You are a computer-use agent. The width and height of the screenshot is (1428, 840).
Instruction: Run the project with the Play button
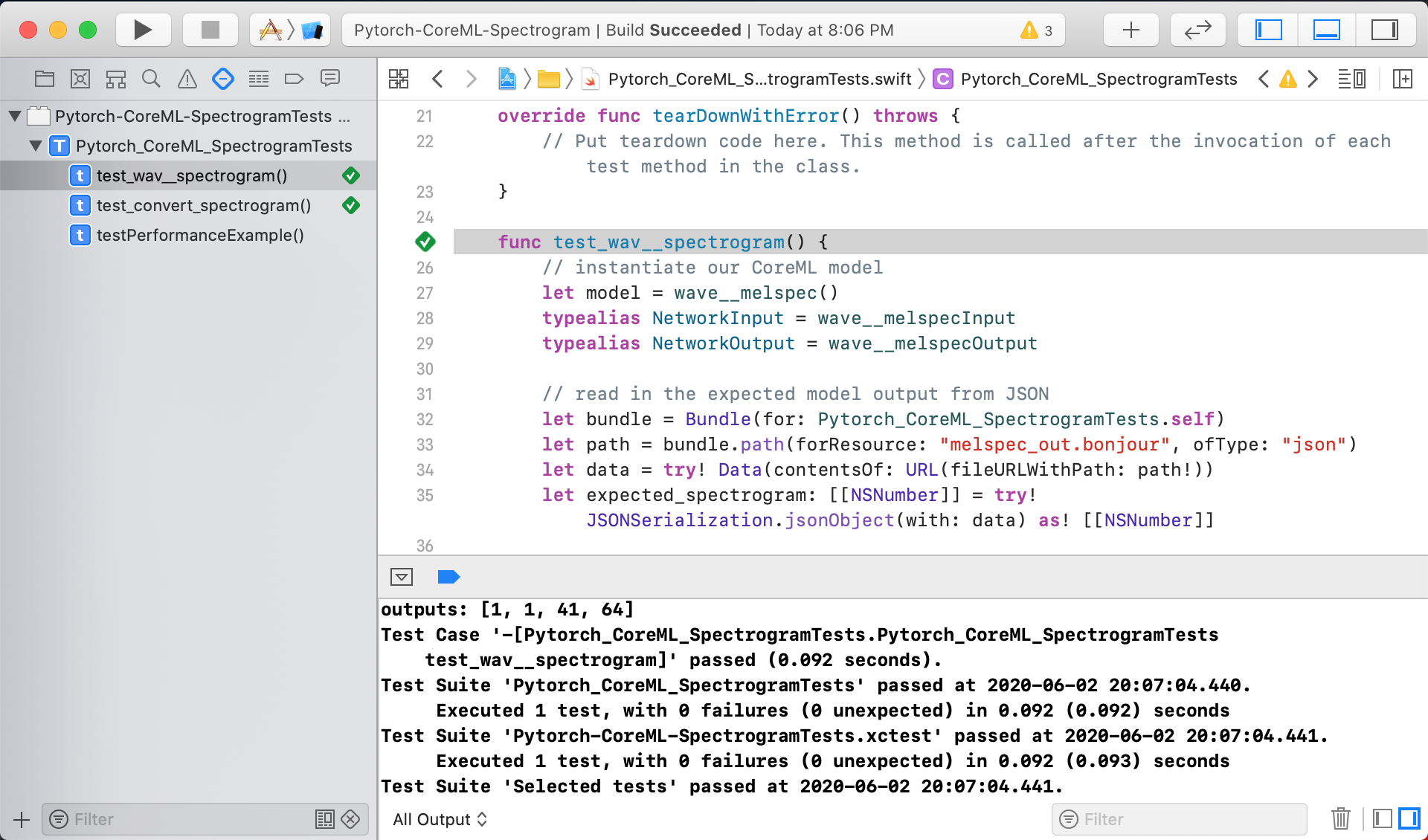pyautogui.click(x=143, y=30)
